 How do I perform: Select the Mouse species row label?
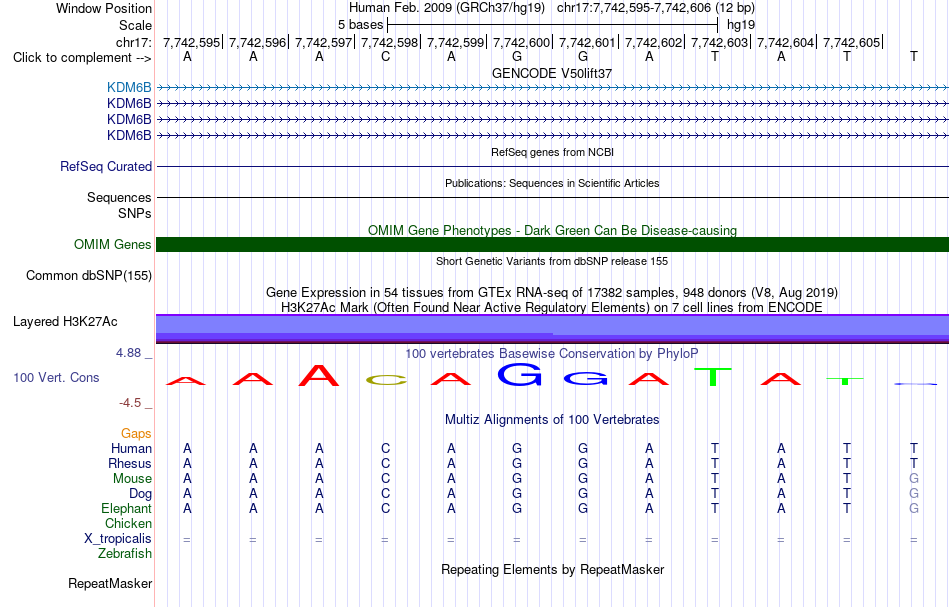[132, 479]
